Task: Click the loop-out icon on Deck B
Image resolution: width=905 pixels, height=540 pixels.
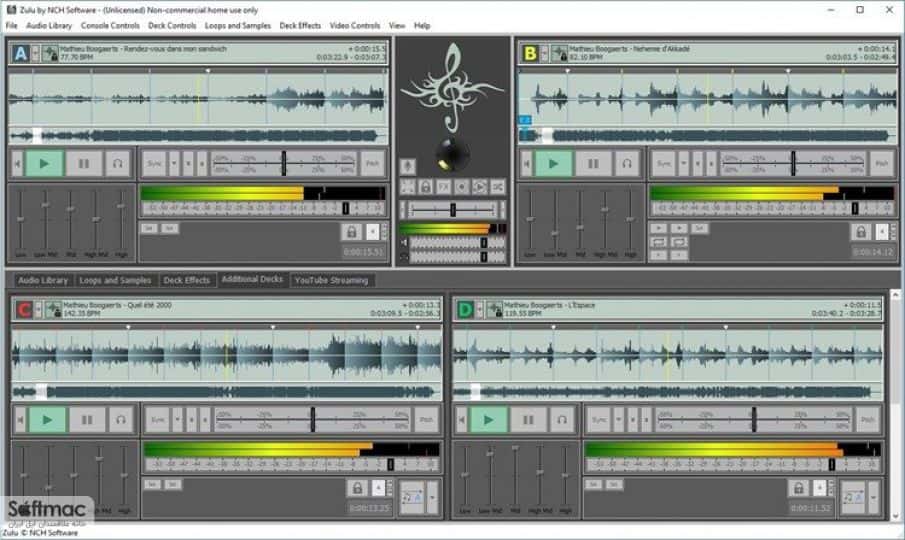Action: [x=679, y=242]
